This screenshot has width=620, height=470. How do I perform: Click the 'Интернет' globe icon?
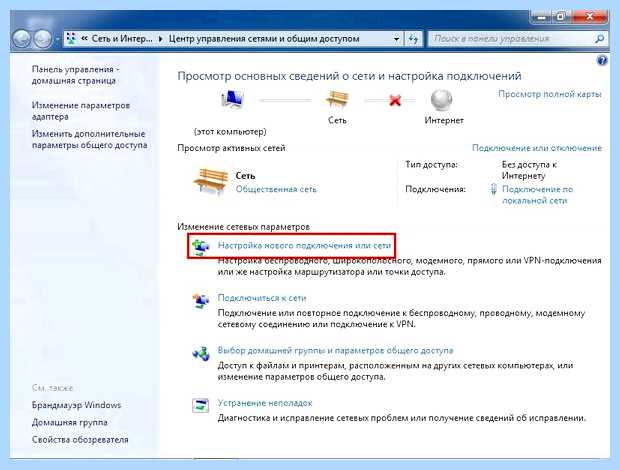pyautogui.click(x=441, y=100)
